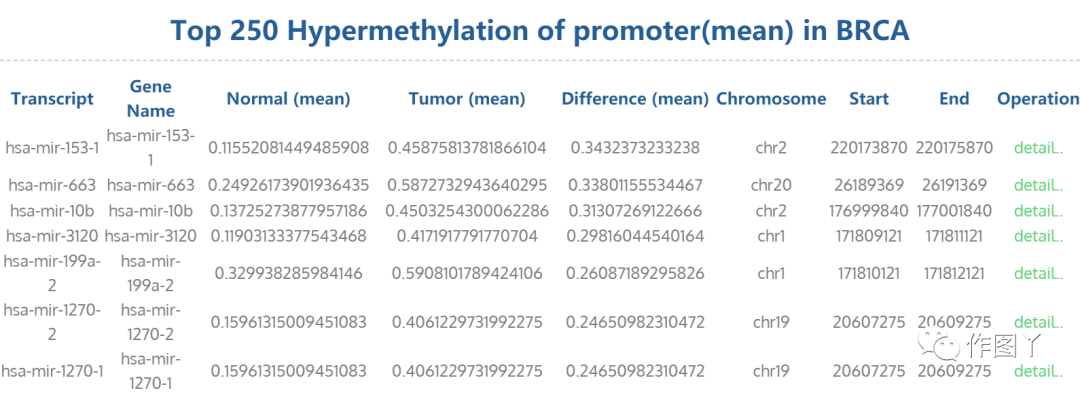The image size is (1080, 393).
Task: Click the Difference (mean) column header
Action: [x=635, y=98]
